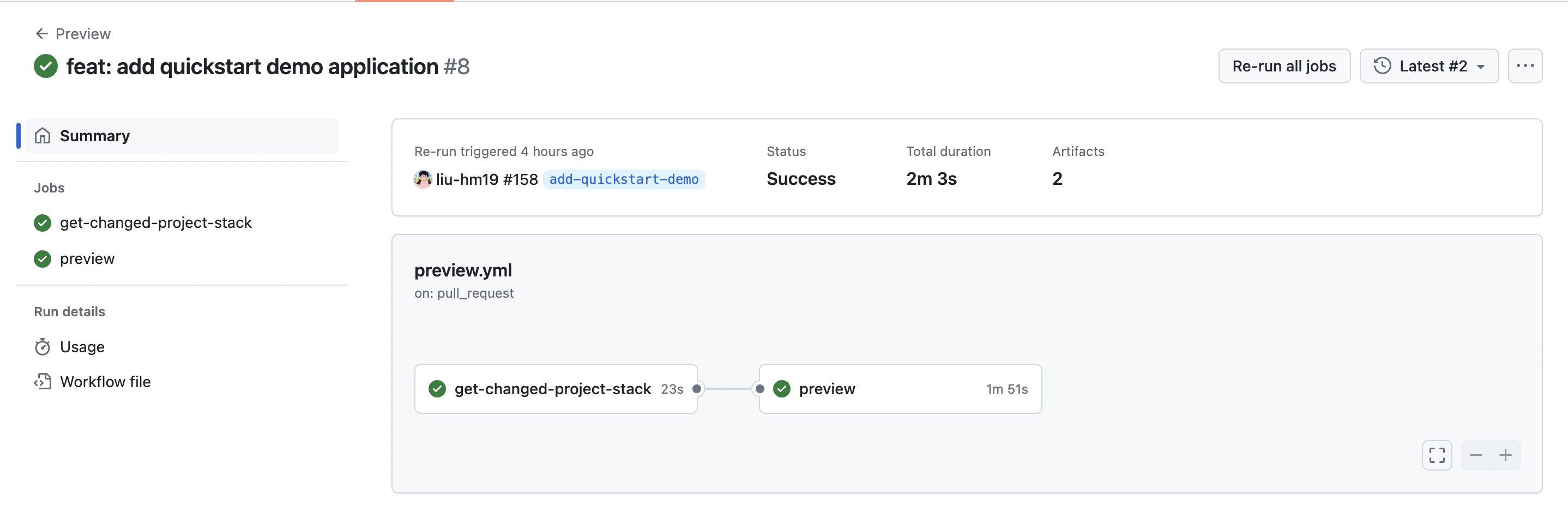Viewport: 1568px width, 506px height.
Task: Switch to the Summary section
Action: (x=95, y=136)
